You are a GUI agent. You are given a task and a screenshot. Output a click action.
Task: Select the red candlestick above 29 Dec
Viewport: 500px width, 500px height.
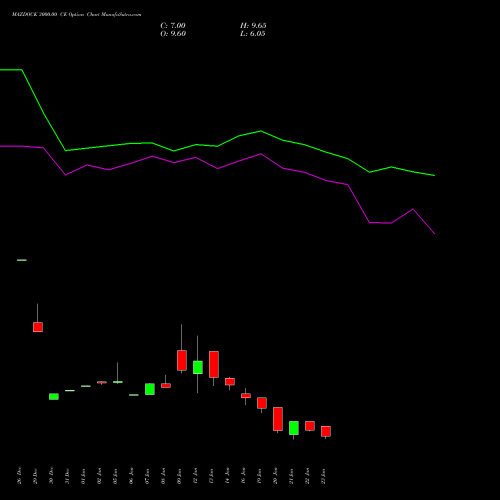pyautogui.click(x=38, y=327)
